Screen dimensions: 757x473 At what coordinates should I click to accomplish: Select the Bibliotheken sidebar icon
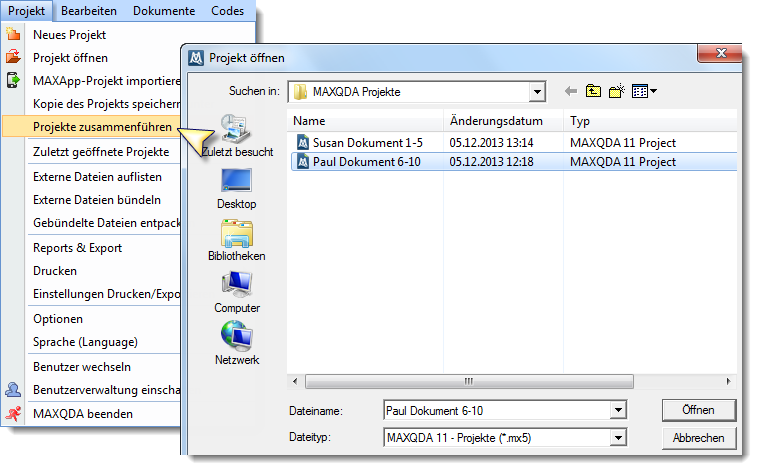point(237,235)
